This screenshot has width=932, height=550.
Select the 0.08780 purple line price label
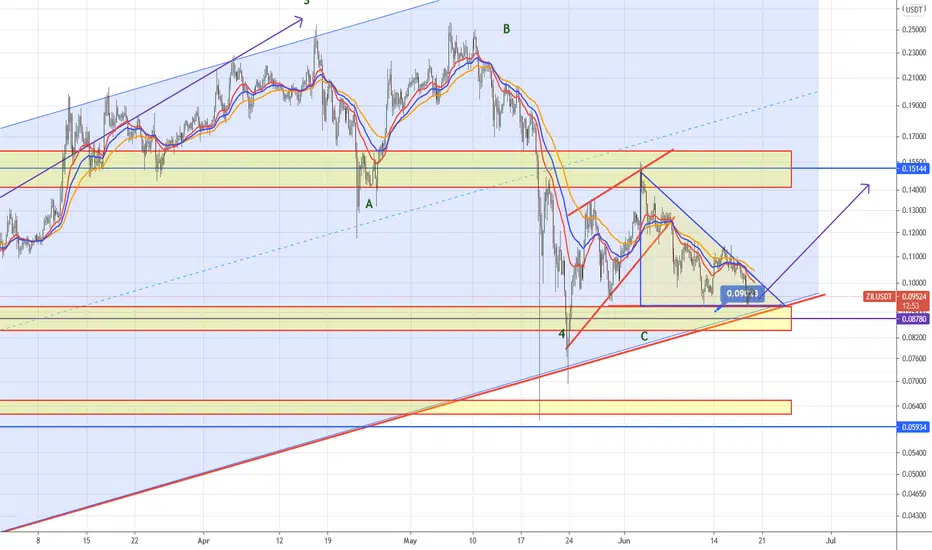click(x=914, y=319)
